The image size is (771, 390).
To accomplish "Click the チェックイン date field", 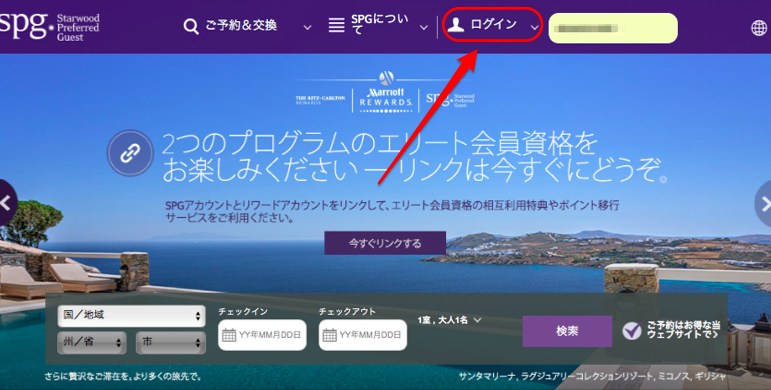I will 262,335.
